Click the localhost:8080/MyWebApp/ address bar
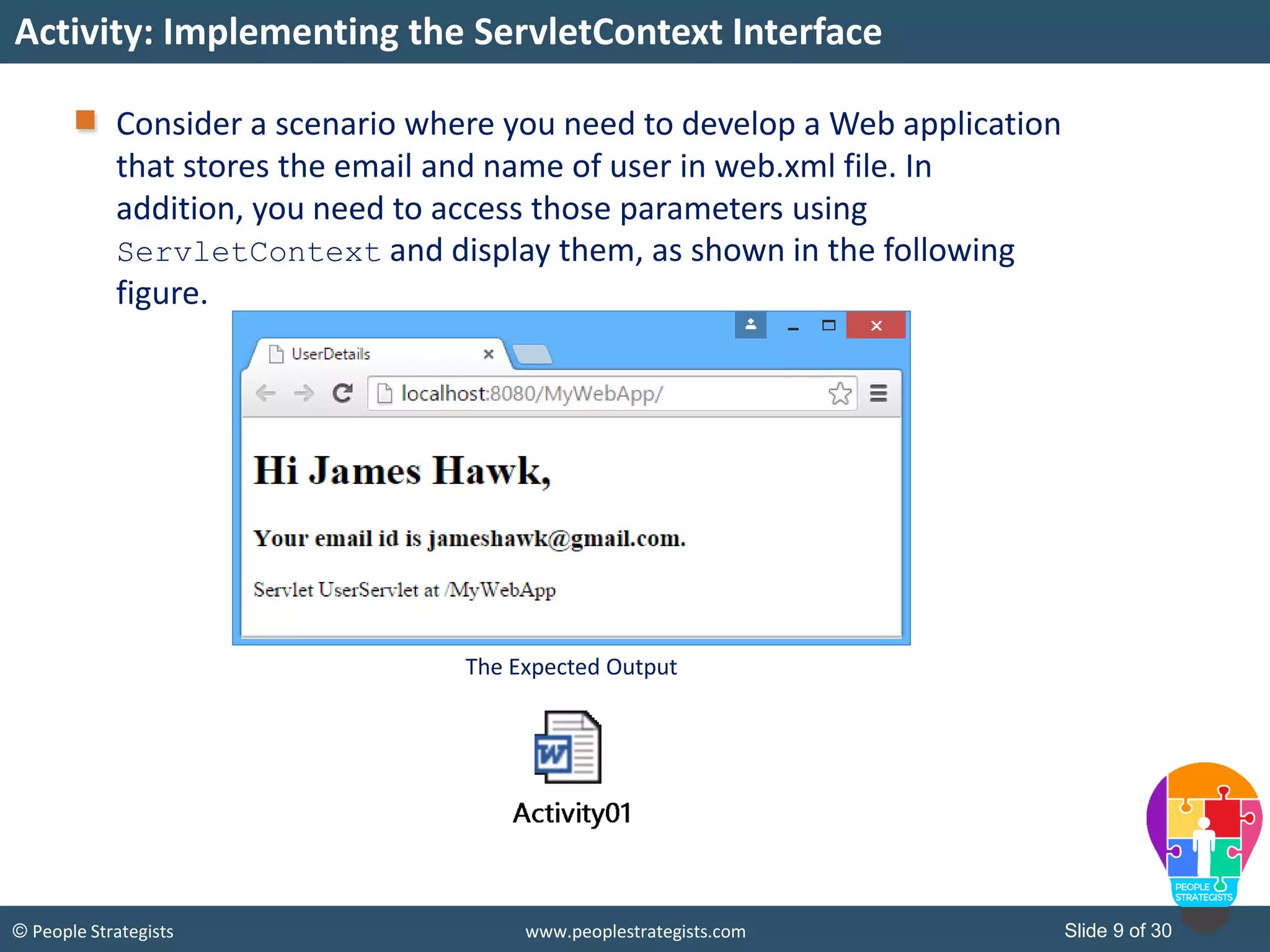Screen dimensions: 1270x952 coord(612,394)
